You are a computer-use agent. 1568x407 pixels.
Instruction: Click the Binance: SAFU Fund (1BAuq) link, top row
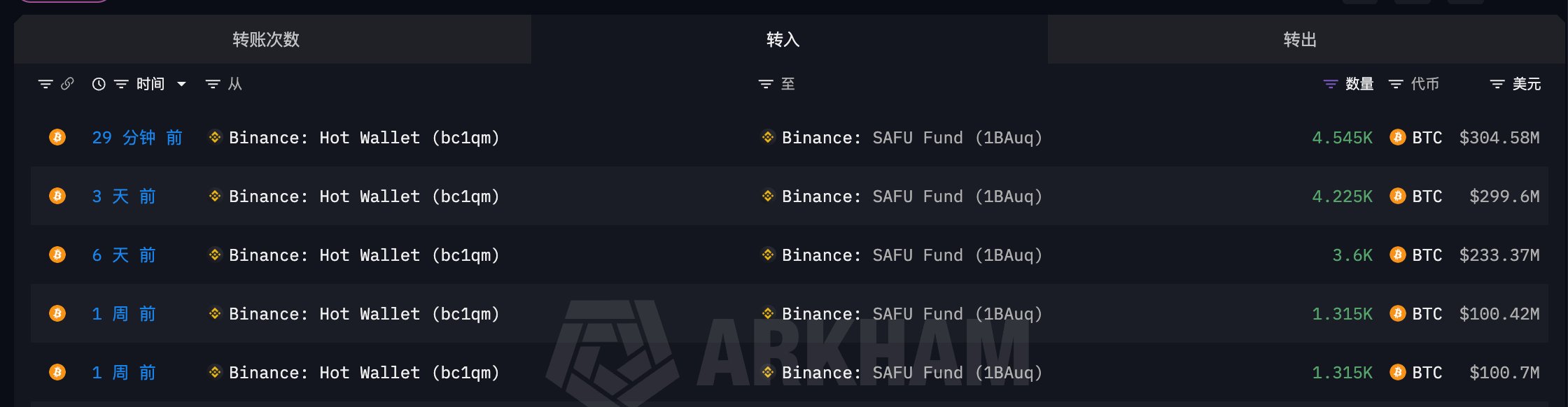coord(911,137)
